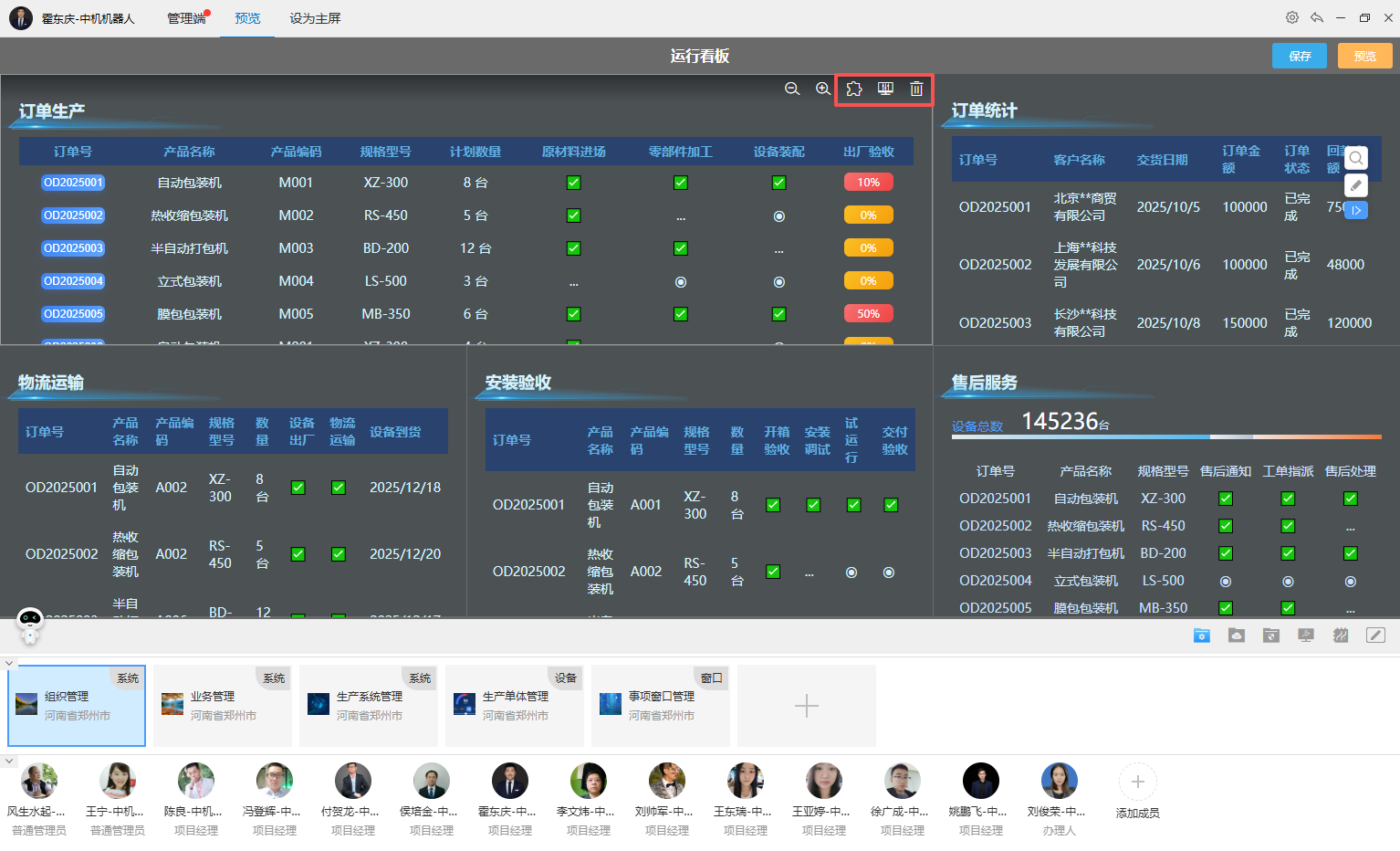Click the trash can delete icon
Screen dimensions: 1400x851
click(x=916, y=89)
